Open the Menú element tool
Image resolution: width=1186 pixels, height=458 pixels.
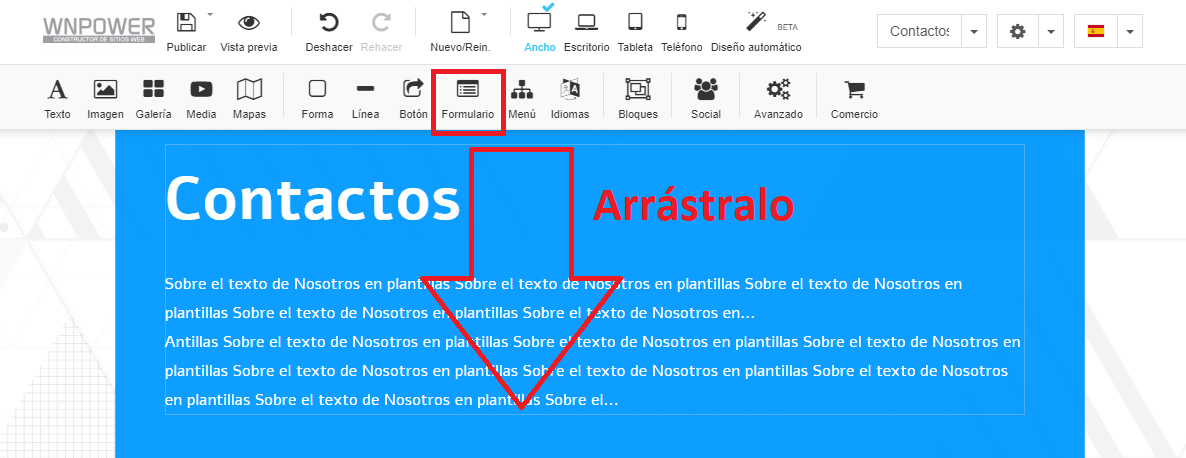tap(522, 98)
